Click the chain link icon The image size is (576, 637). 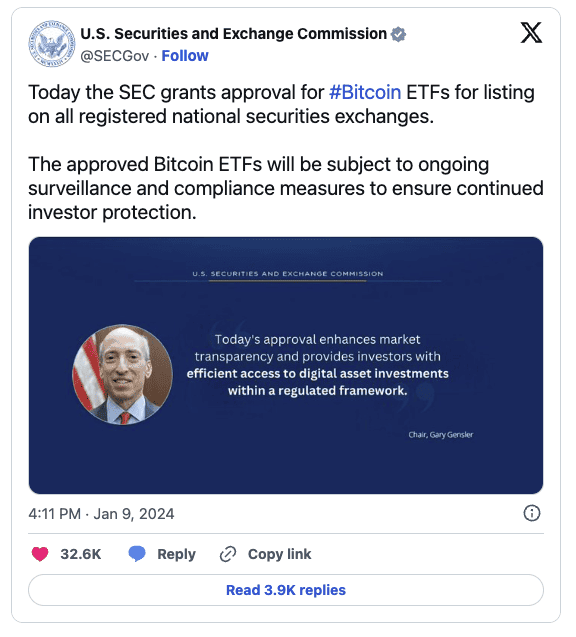pos(228,554)
